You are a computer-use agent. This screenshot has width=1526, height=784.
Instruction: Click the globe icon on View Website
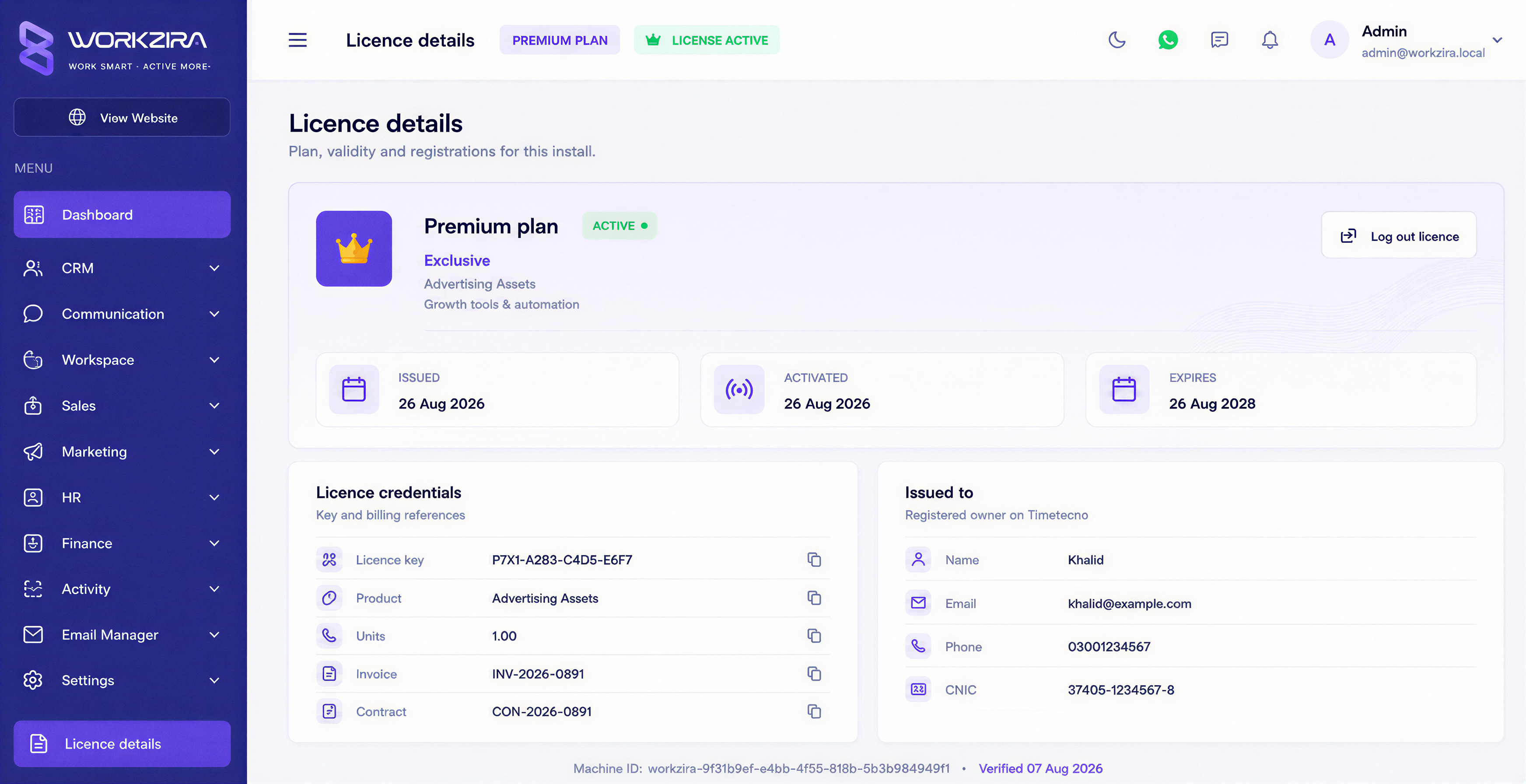pos(77,117)
